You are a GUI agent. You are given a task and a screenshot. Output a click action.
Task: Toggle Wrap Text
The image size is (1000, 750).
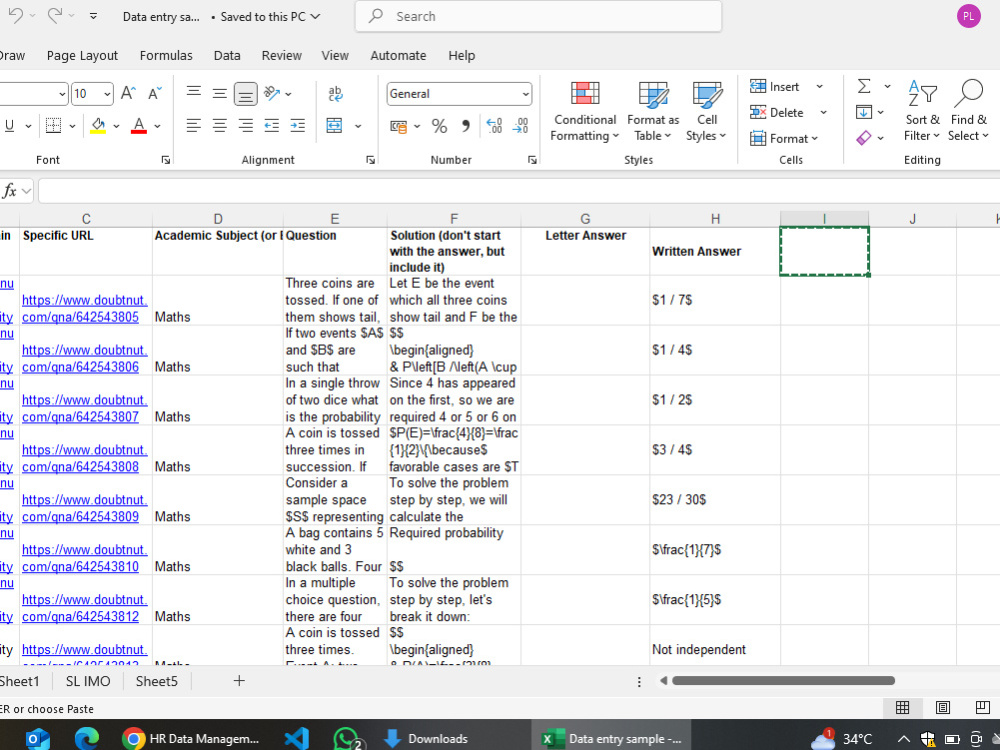(335, 94)
